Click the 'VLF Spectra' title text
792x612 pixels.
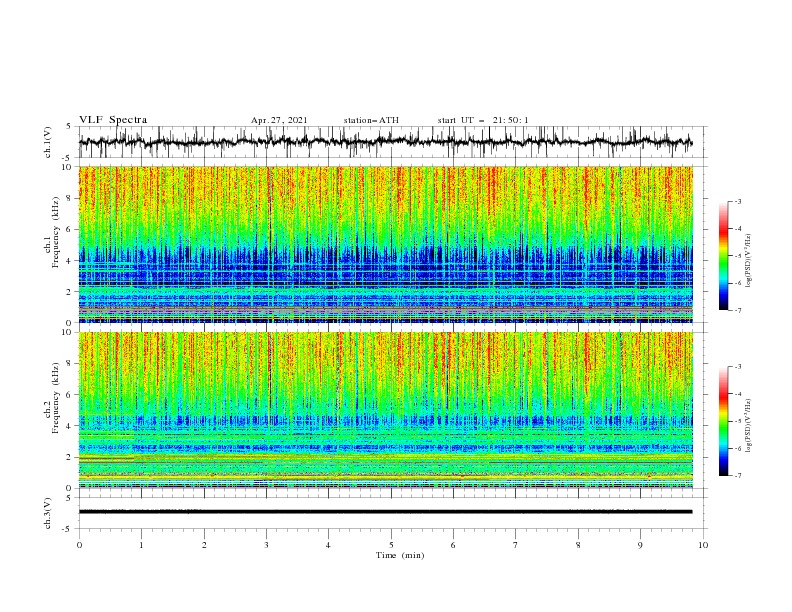113,120
